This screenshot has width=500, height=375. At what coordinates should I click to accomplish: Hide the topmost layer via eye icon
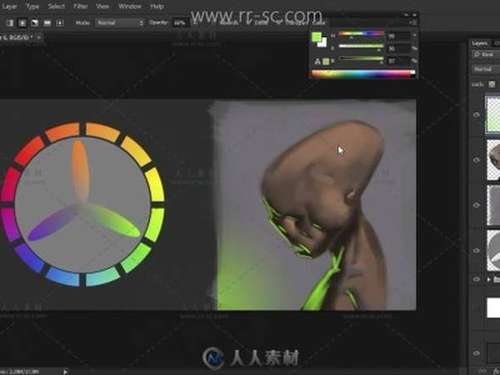(x=476, y=115)
